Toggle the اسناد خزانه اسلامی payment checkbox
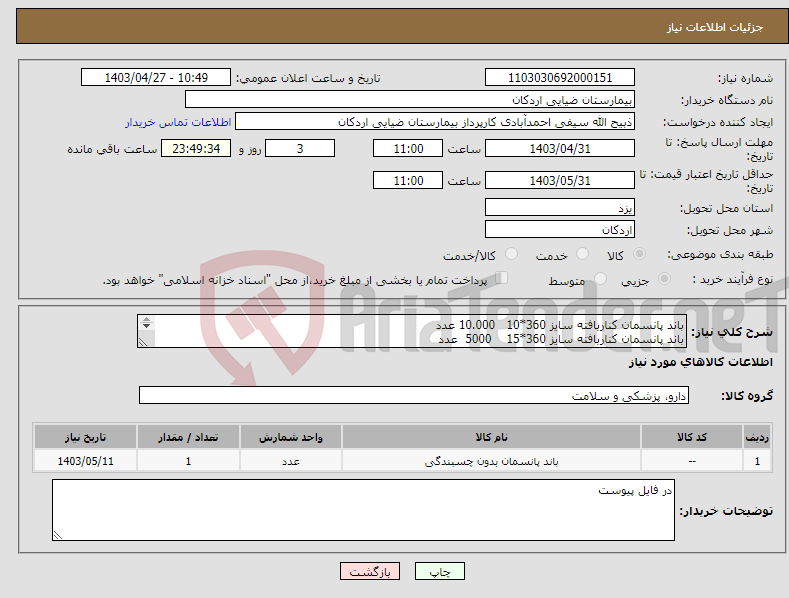This screenshot has width=789, height=598. tap(502, 278)
